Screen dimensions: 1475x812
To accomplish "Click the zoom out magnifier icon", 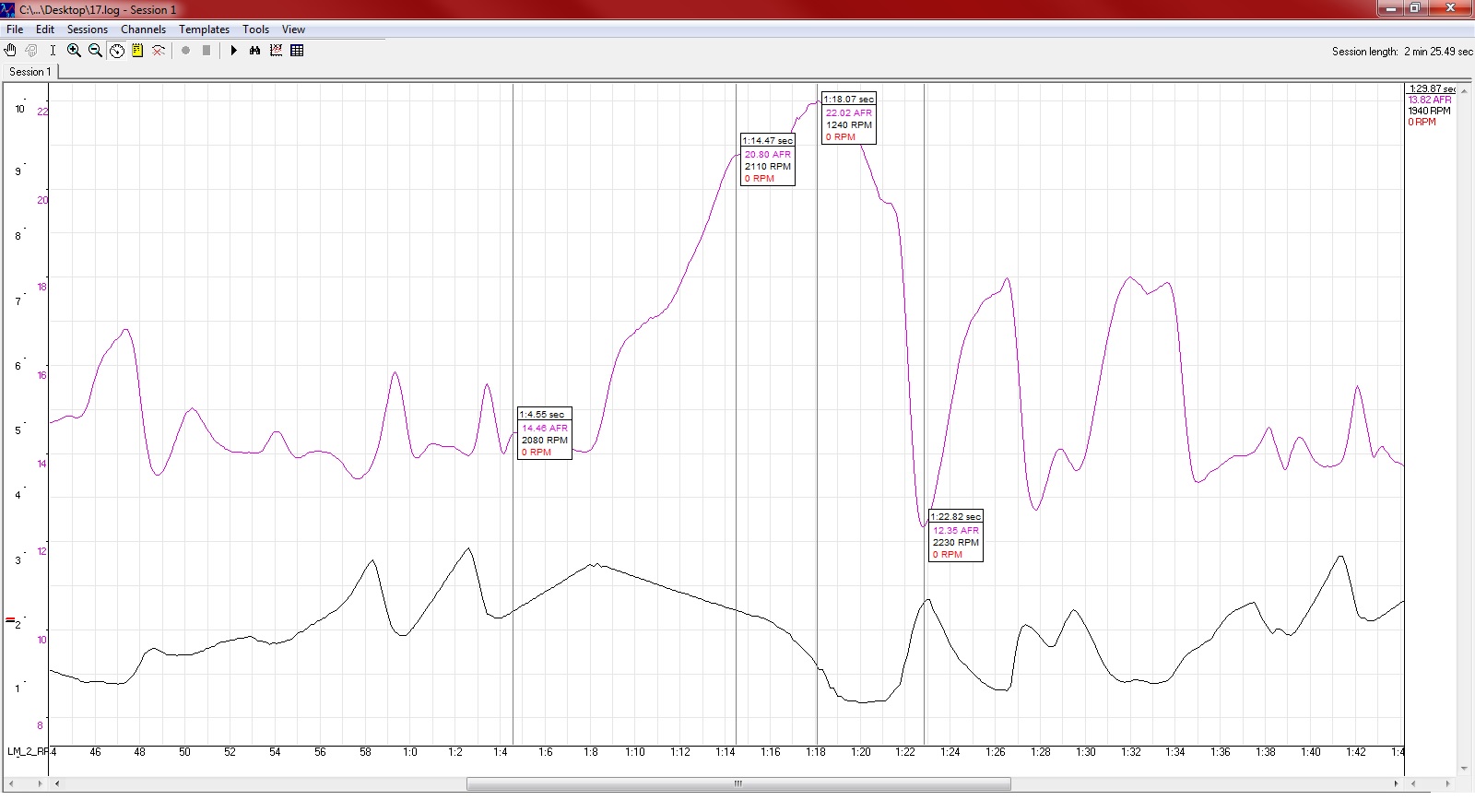I will point(95,51).
